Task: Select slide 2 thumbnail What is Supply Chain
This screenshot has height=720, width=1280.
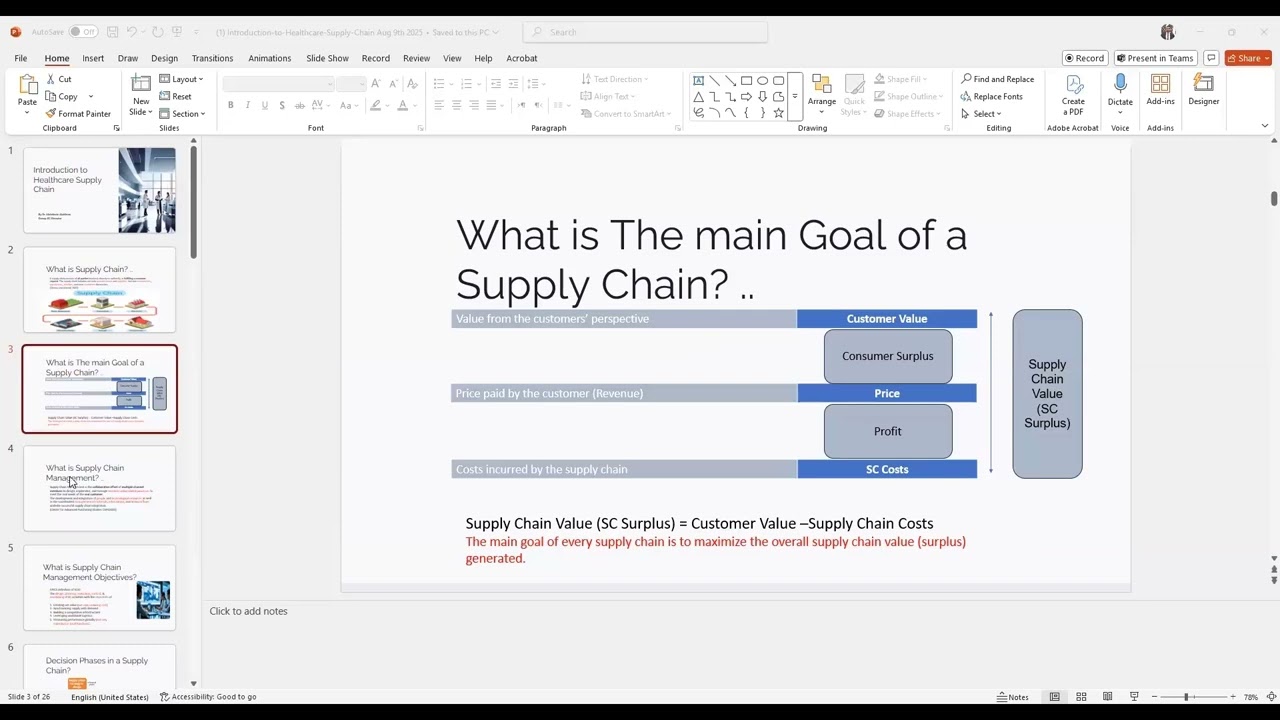Action: coord(99,290)
